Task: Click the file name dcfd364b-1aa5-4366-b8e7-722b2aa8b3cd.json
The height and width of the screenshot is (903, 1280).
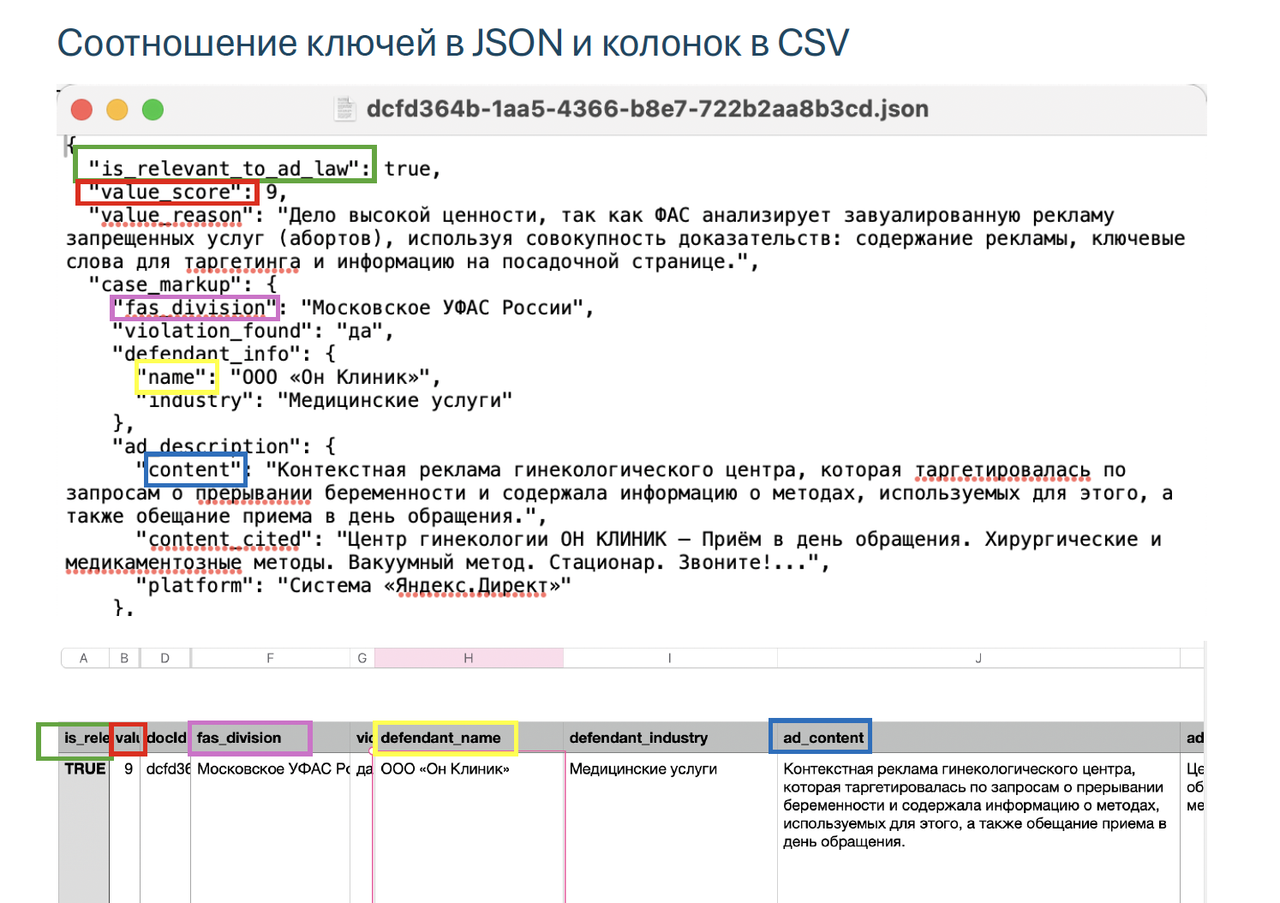Action: [x=646, y=108]
